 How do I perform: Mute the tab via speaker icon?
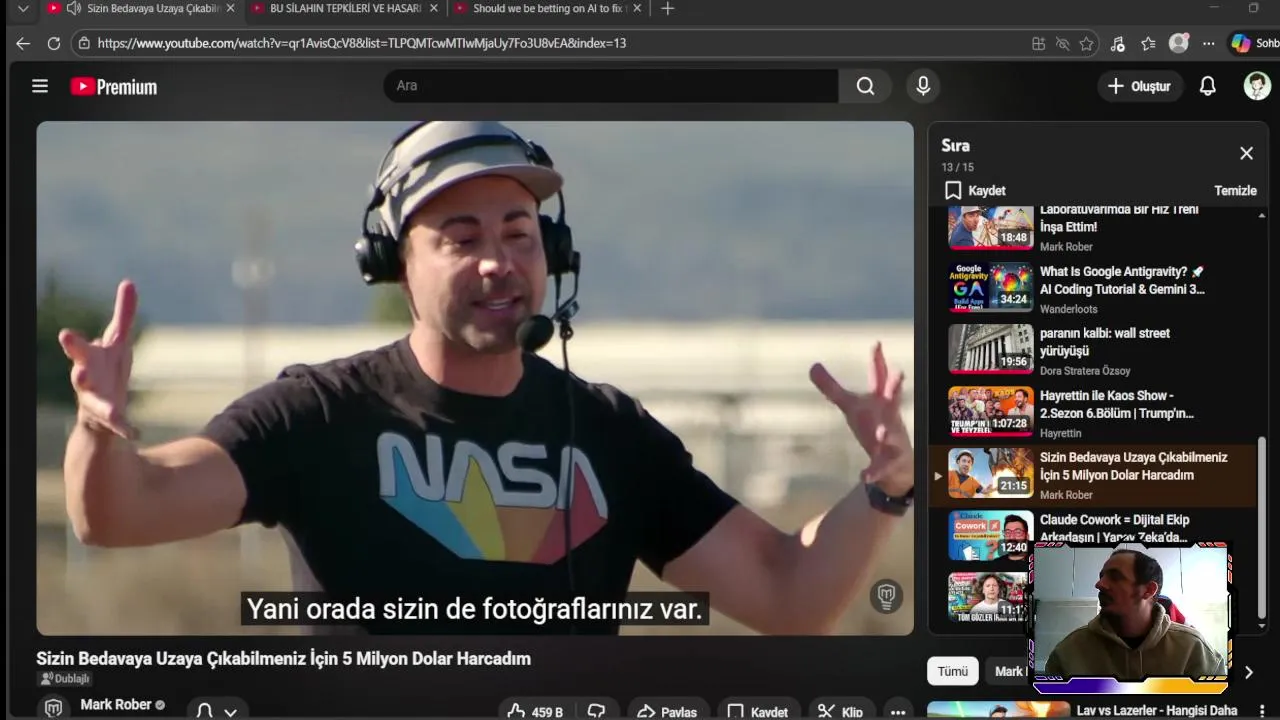point(74,9)
